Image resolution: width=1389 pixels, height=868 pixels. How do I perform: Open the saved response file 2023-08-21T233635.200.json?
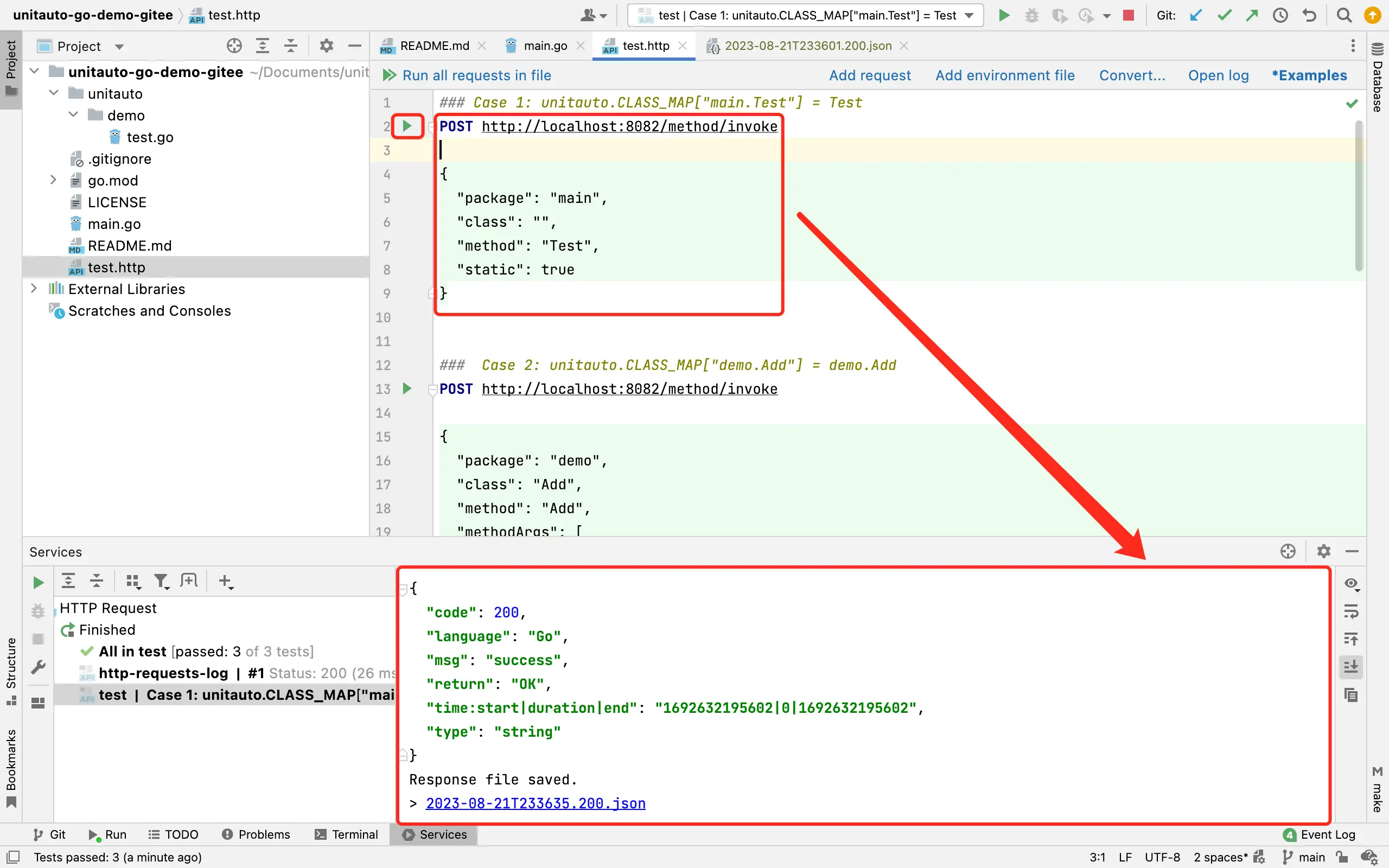point(534,803)
